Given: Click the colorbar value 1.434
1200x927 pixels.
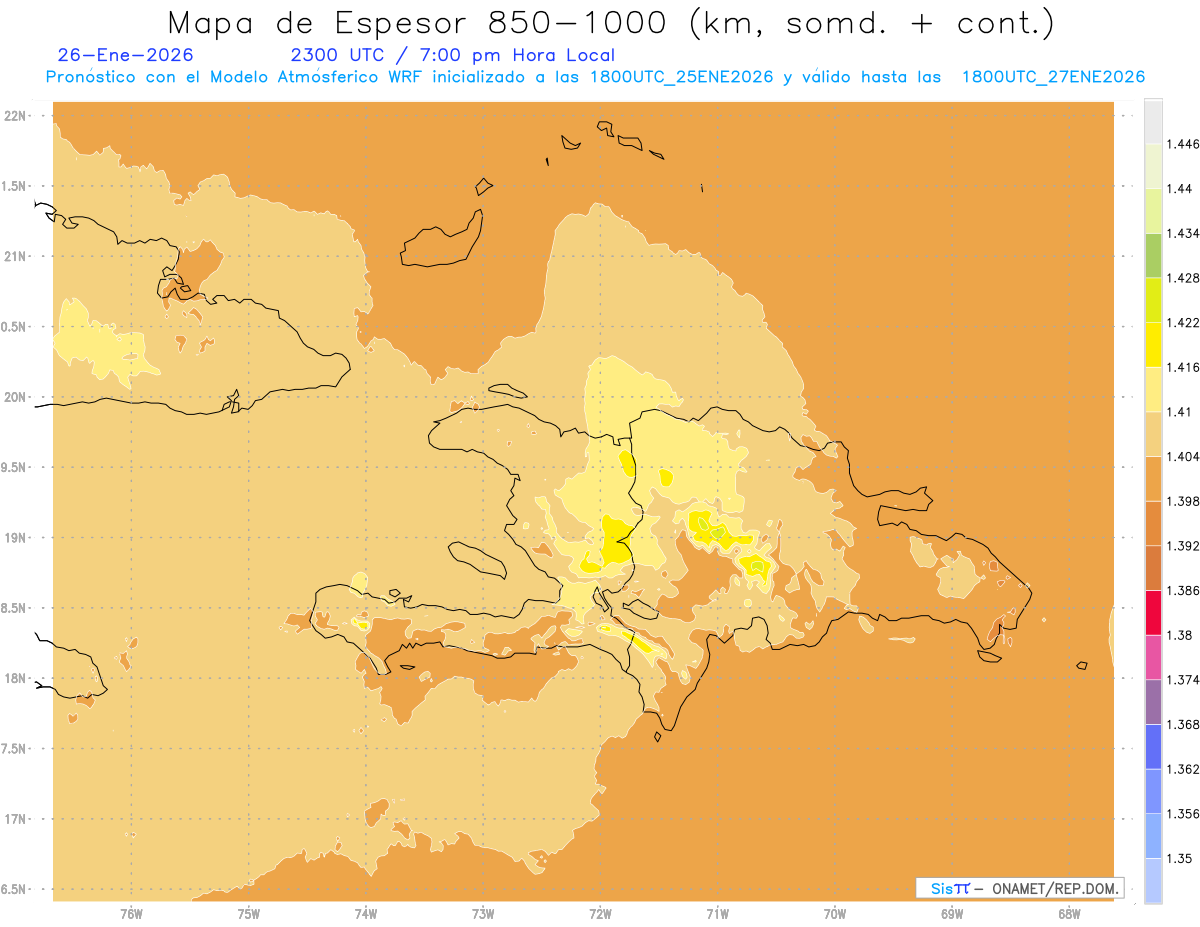Looking at the screenshot, I should (x=1184, y=233).
